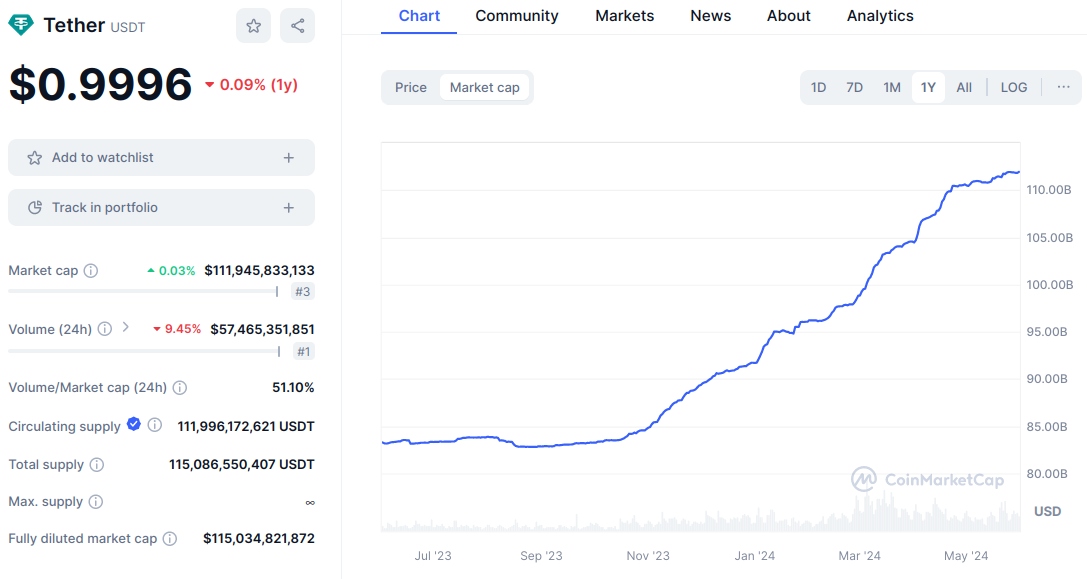
Task: Click the #3 market cap rank badge
Action: point(303,292)
